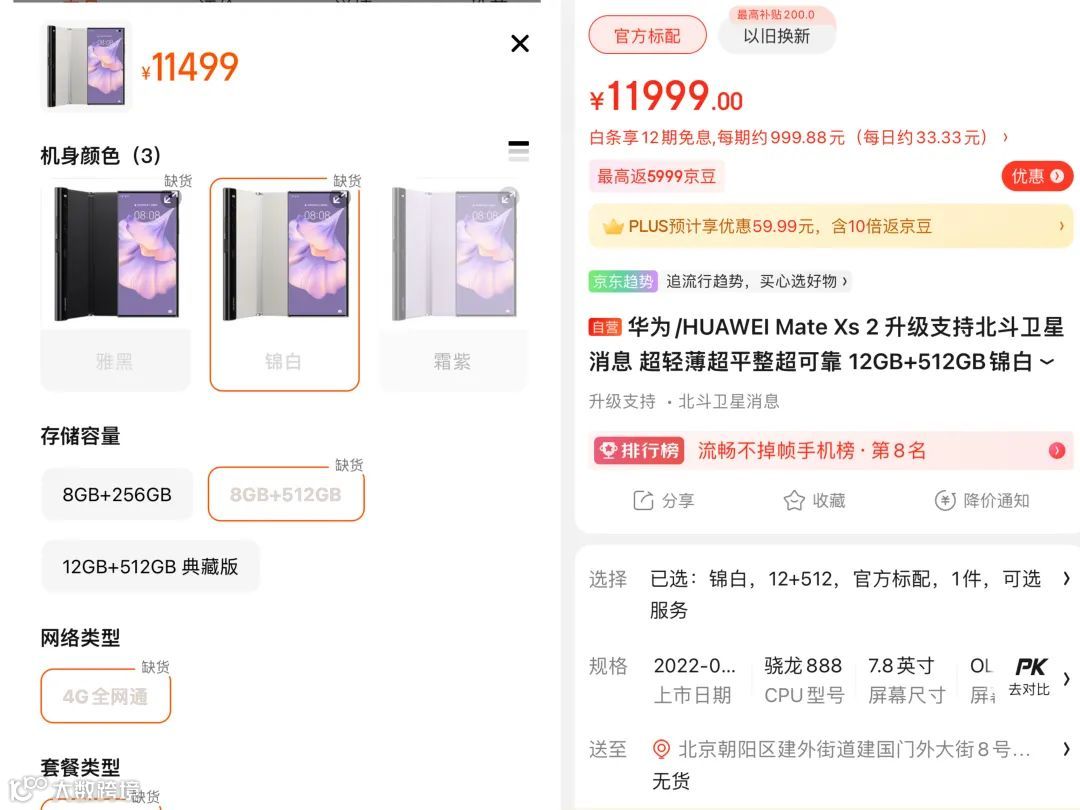The height and width of the screenshot is (810, 1080).
Task: Choose 4G全网通 network type
Action: click(x=105, y=696)
